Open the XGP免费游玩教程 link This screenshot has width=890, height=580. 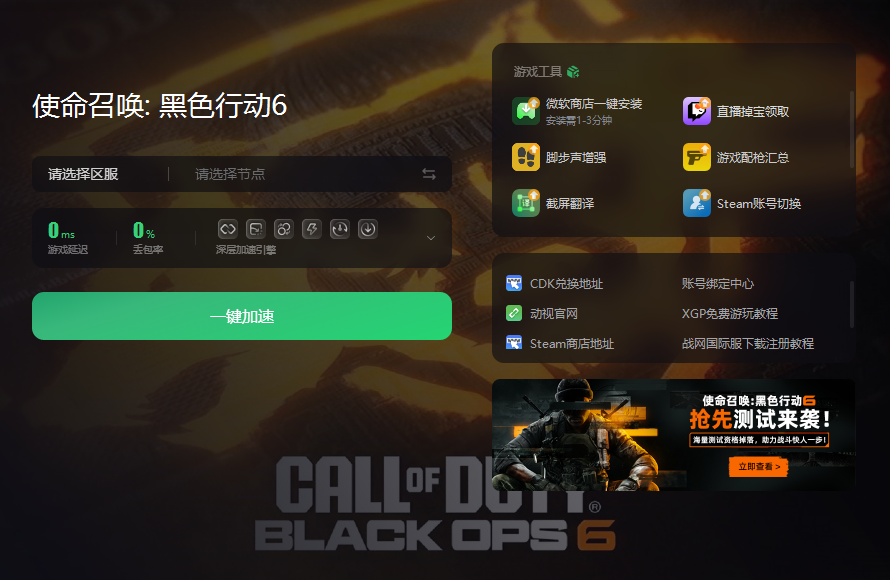729,313
